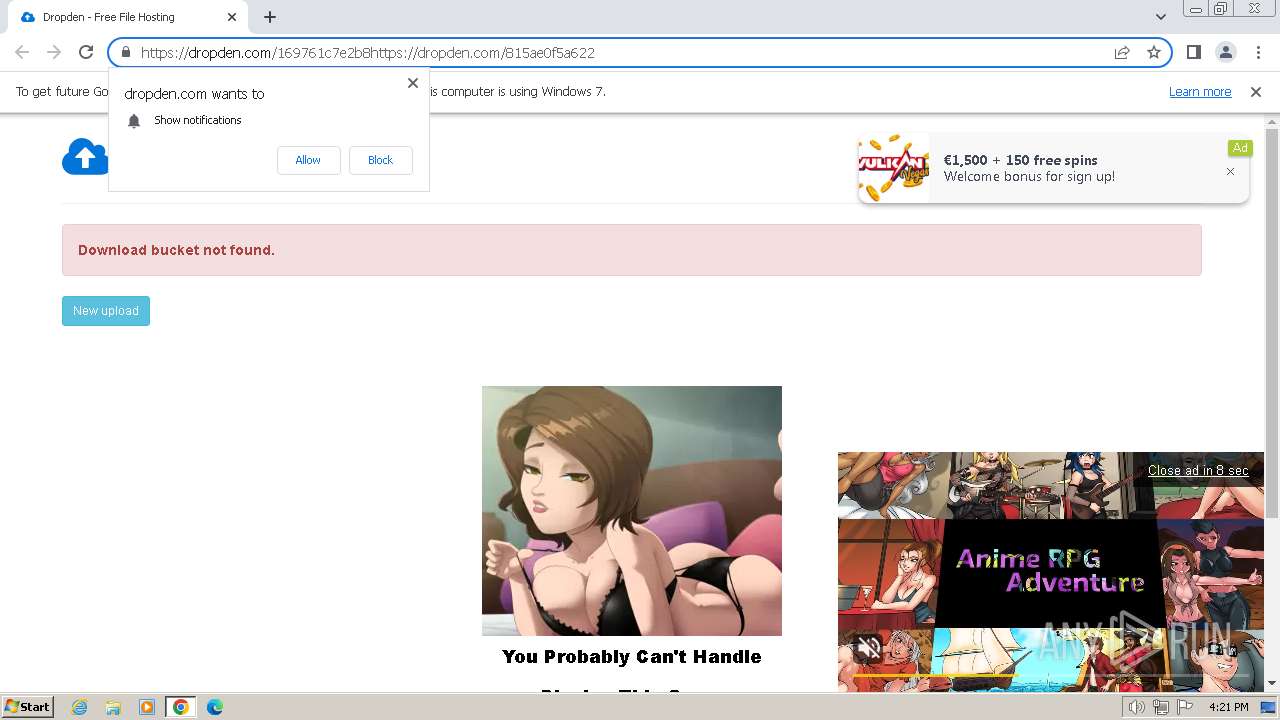The height and width of the screenshot is (720, 1280).
Task: Open a new tab with plus button
Action: click(x=270, y=17)
